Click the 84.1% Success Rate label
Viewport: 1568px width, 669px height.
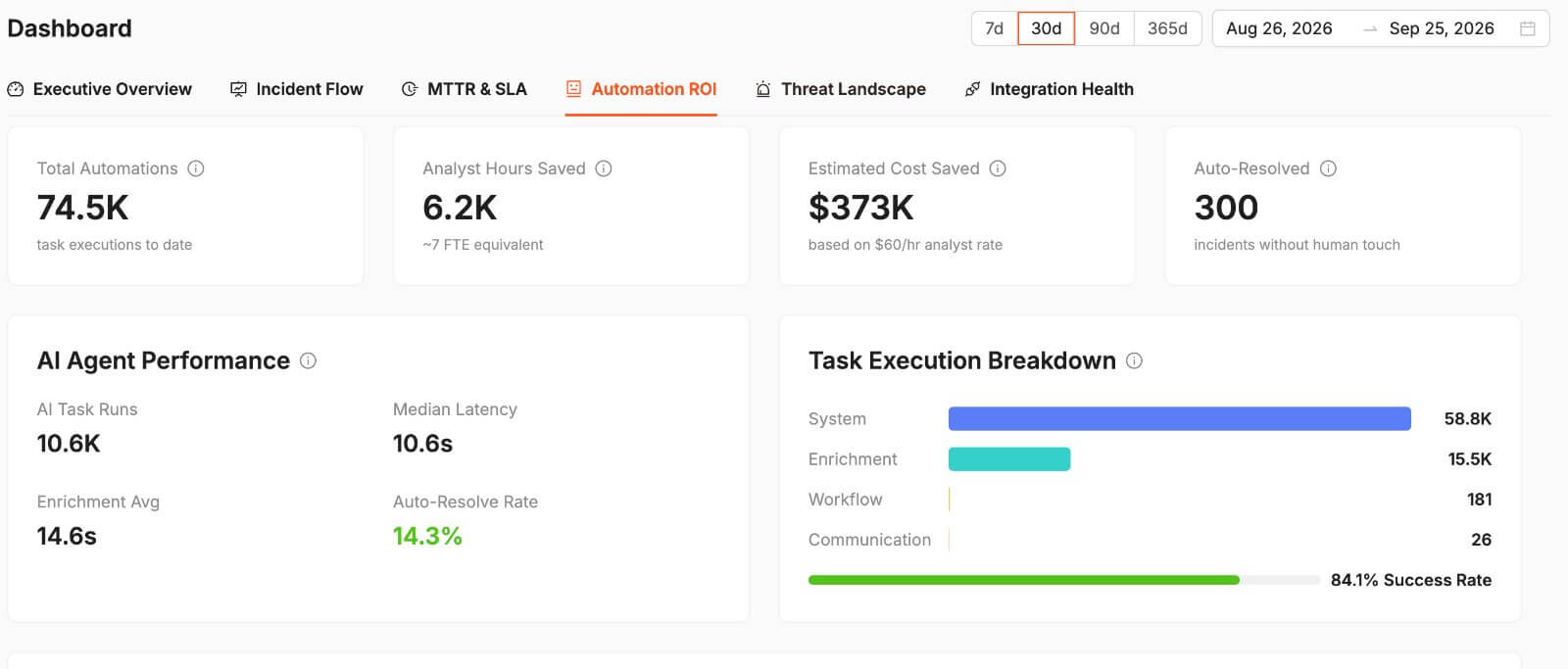pyautogui.click(x=1411, y=580)
